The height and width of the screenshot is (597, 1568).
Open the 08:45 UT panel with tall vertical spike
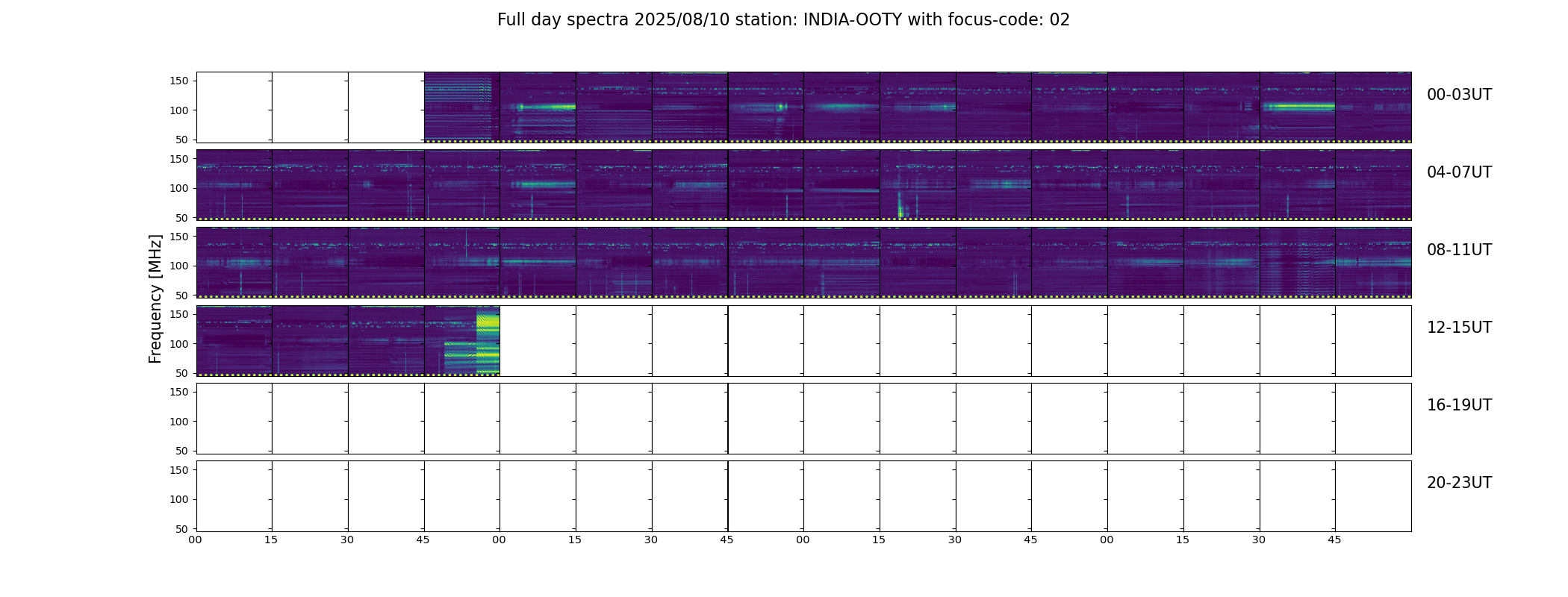[x=462, y=263]
